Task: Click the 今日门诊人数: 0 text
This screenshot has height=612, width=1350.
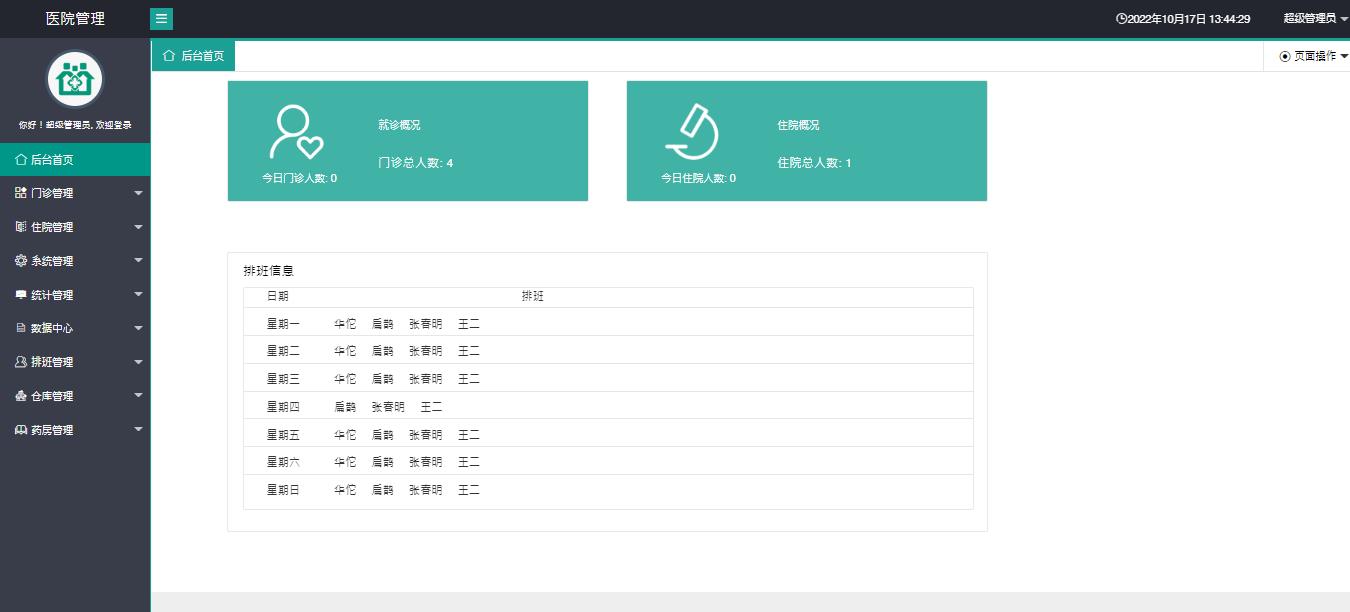Action: (299, 178)
